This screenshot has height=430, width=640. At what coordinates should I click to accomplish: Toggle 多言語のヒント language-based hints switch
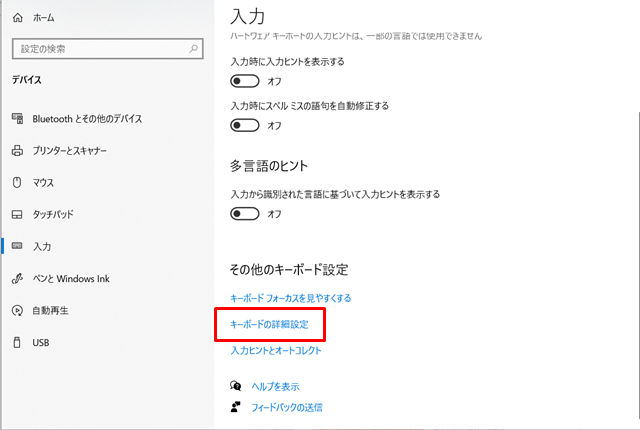[244, 213]
